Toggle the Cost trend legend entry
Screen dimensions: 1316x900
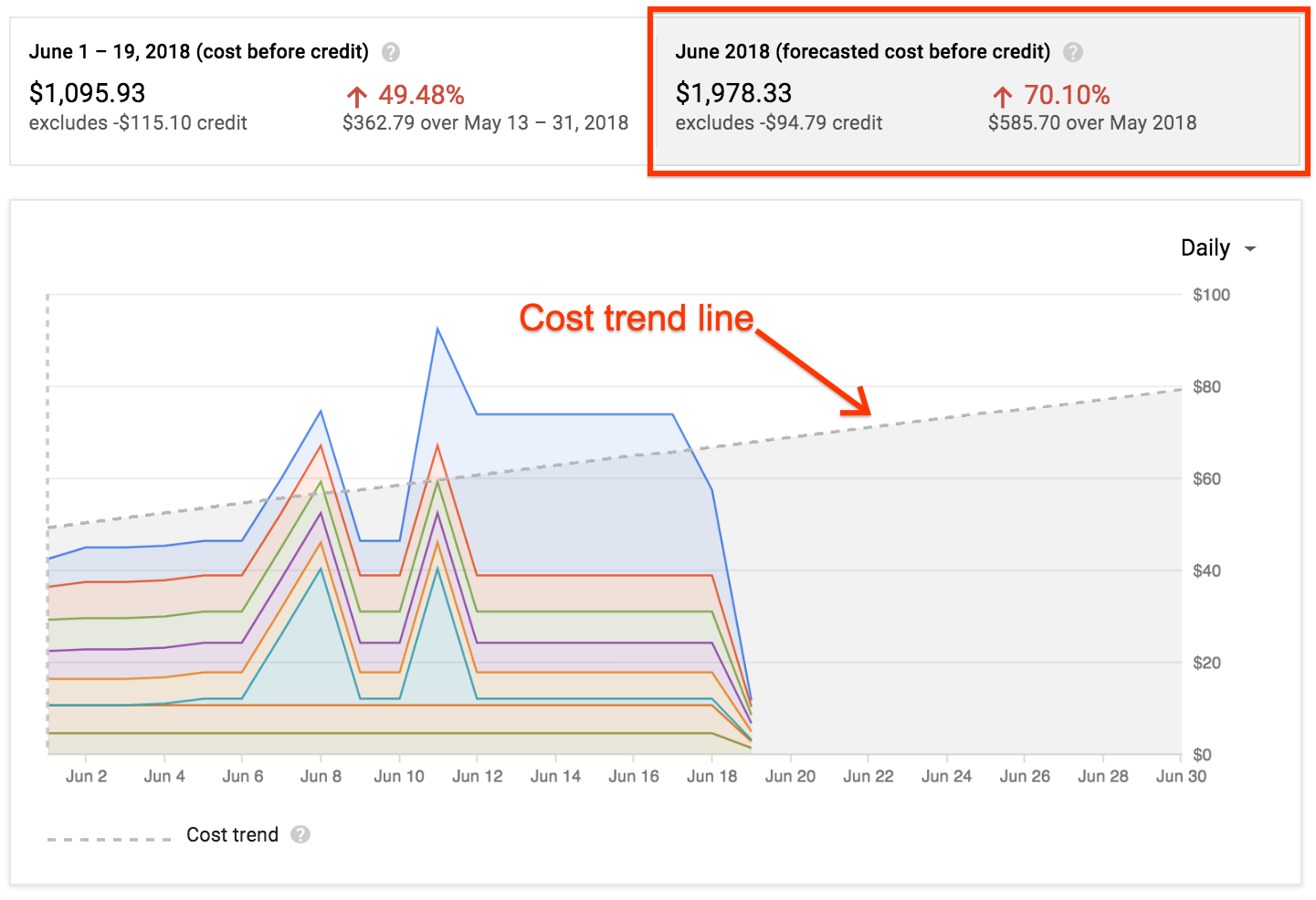[233, 833]
